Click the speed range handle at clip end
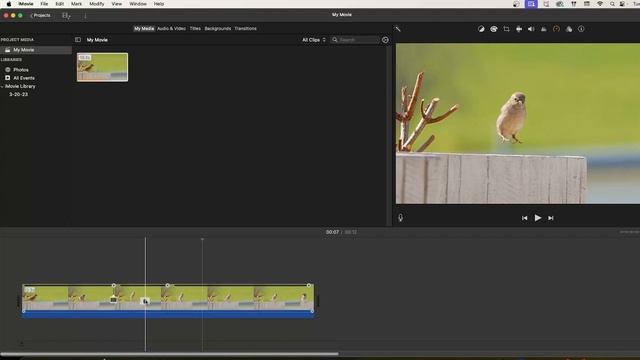 tap(309, 285)
